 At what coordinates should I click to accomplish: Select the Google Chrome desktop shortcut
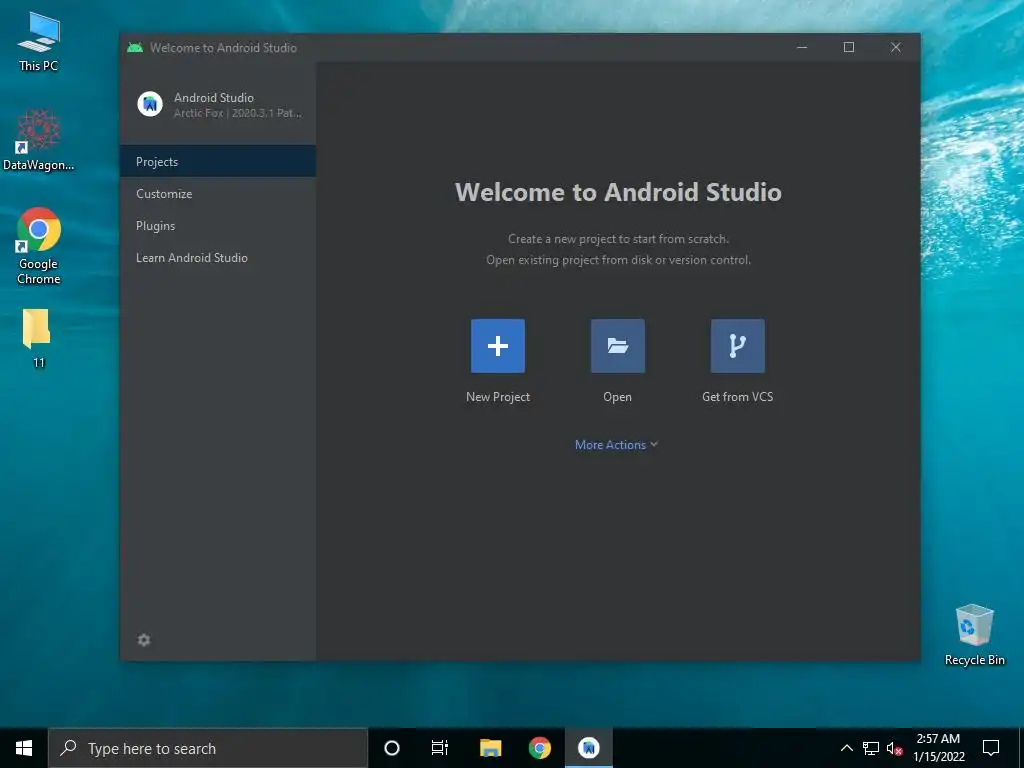click(x=39, y=246)
